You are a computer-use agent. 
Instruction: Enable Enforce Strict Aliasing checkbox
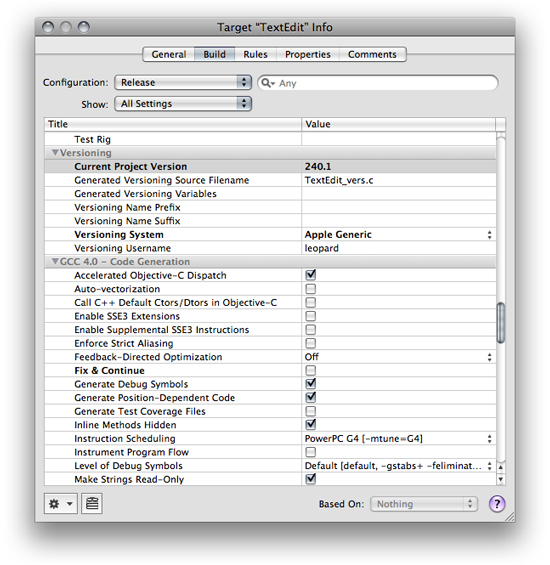[x=310, y=343]
